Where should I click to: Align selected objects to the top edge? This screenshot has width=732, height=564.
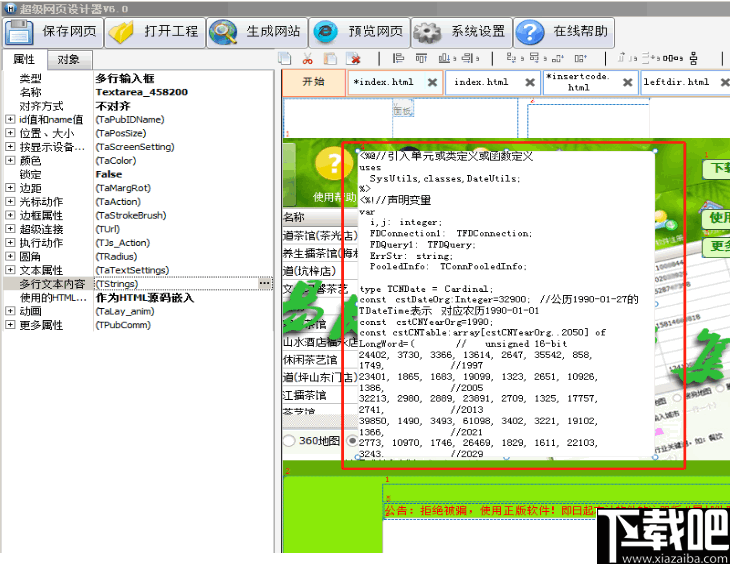[x=421, y=58]
